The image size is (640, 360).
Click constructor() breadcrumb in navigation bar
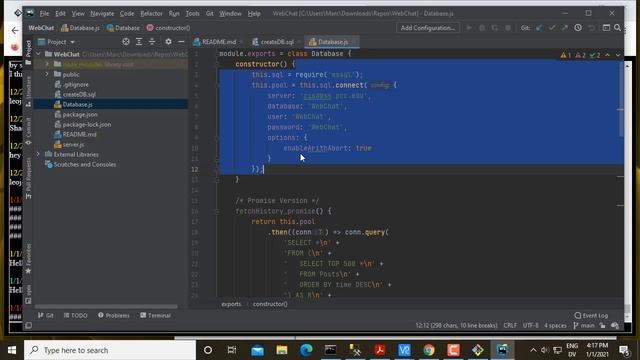click(169, 28)
